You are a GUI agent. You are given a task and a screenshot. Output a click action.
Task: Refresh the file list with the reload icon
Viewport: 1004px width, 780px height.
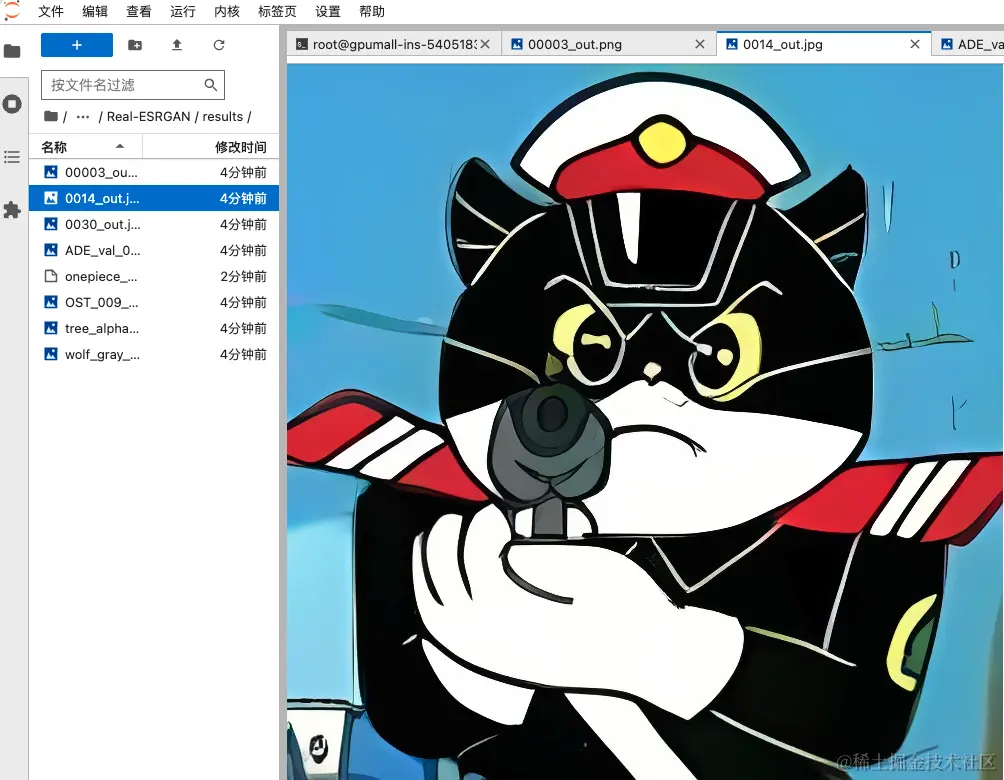click(x=219, y=45)
